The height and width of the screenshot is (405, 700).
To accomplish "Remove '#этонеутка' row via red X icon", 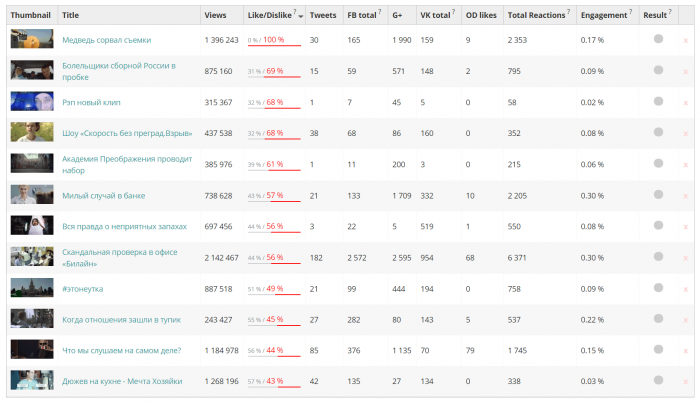I will click(685, 289).
